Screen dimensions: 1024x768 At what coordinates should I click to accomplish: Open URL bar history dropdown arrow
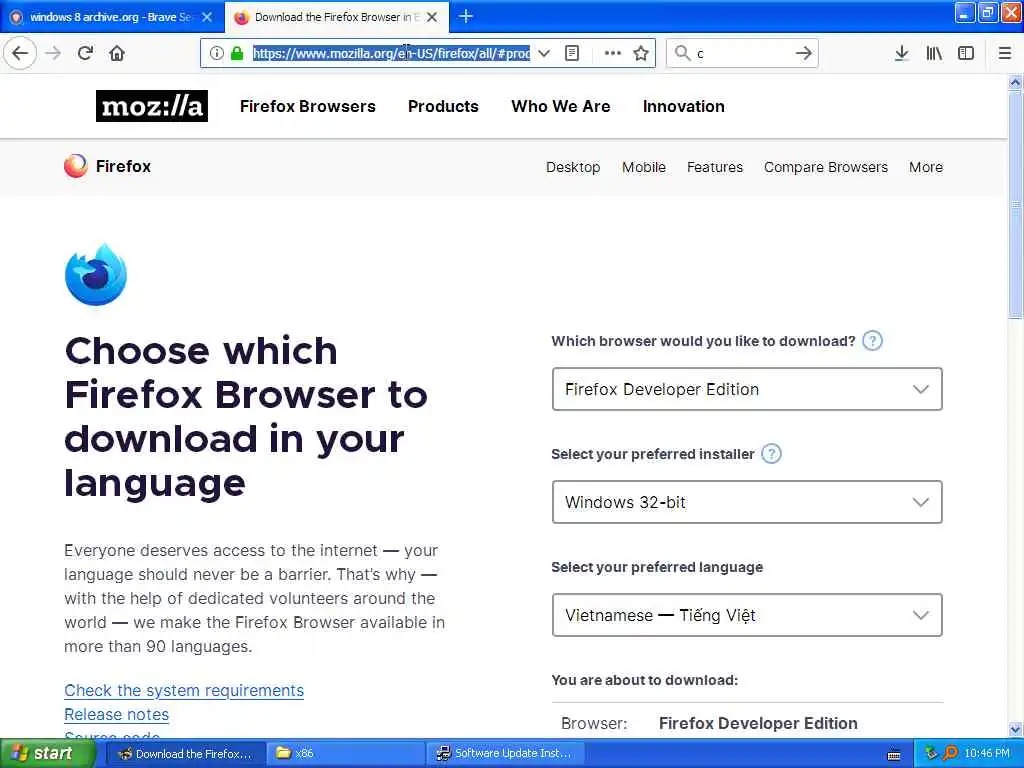(x=544, y=53)
